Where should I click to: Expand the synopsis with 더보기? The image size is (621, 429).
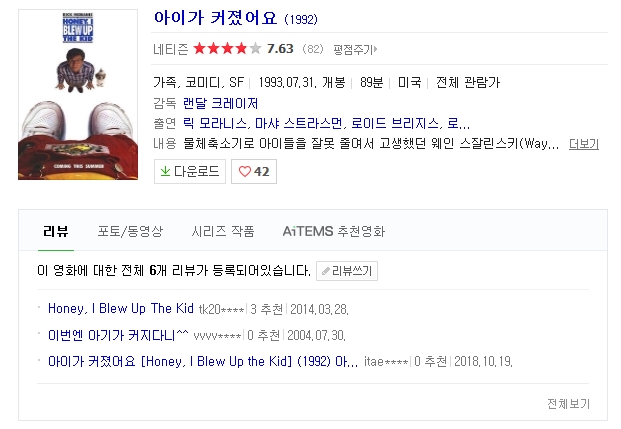coord(583,144)
